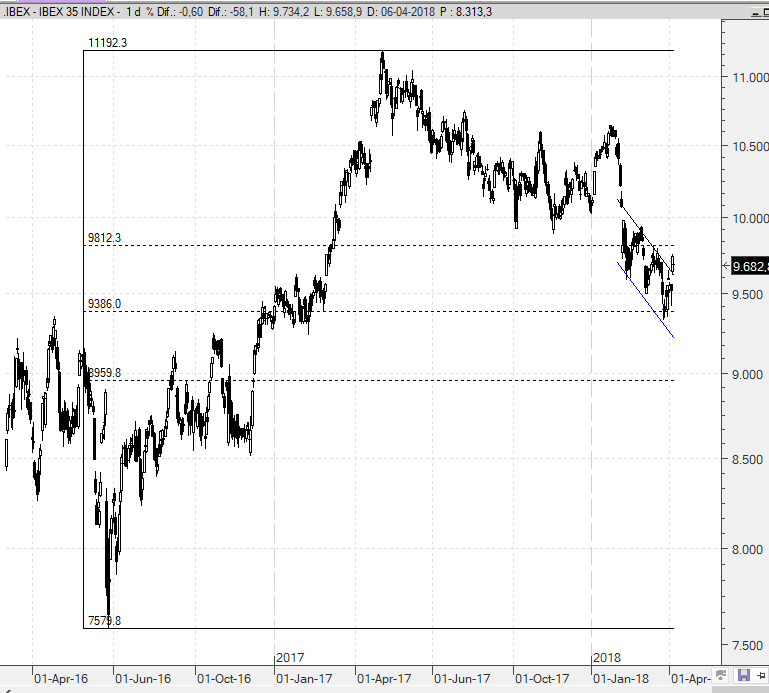Click the pin icon beside the save icon
Screen dimensions: 769x693
(x=761, y=676)
